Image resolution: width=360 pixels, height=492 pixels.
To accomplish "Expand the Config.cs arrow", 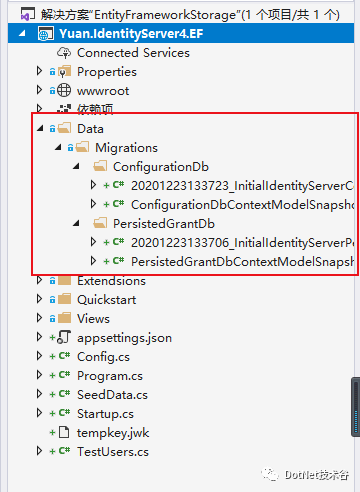I will (39, 356).
